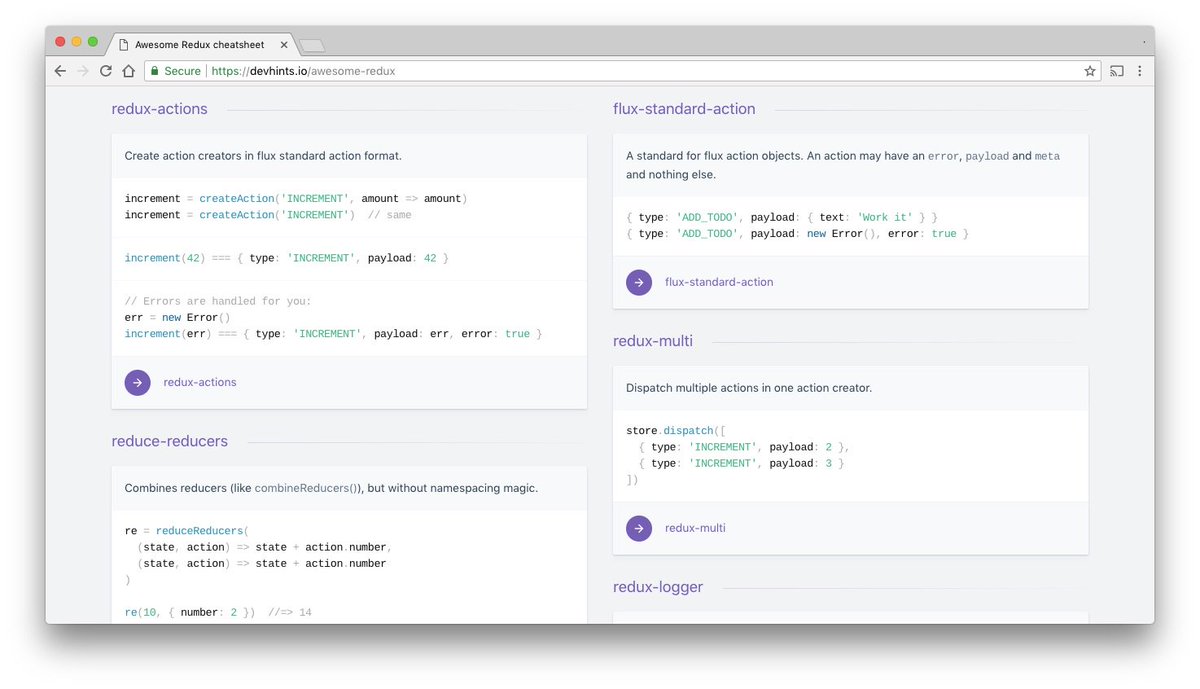This screenshot has width=1200, height=689.
Task: Click the code line 're(10, { number: 2 }) //=> 14'
Action: coord(218,612)
